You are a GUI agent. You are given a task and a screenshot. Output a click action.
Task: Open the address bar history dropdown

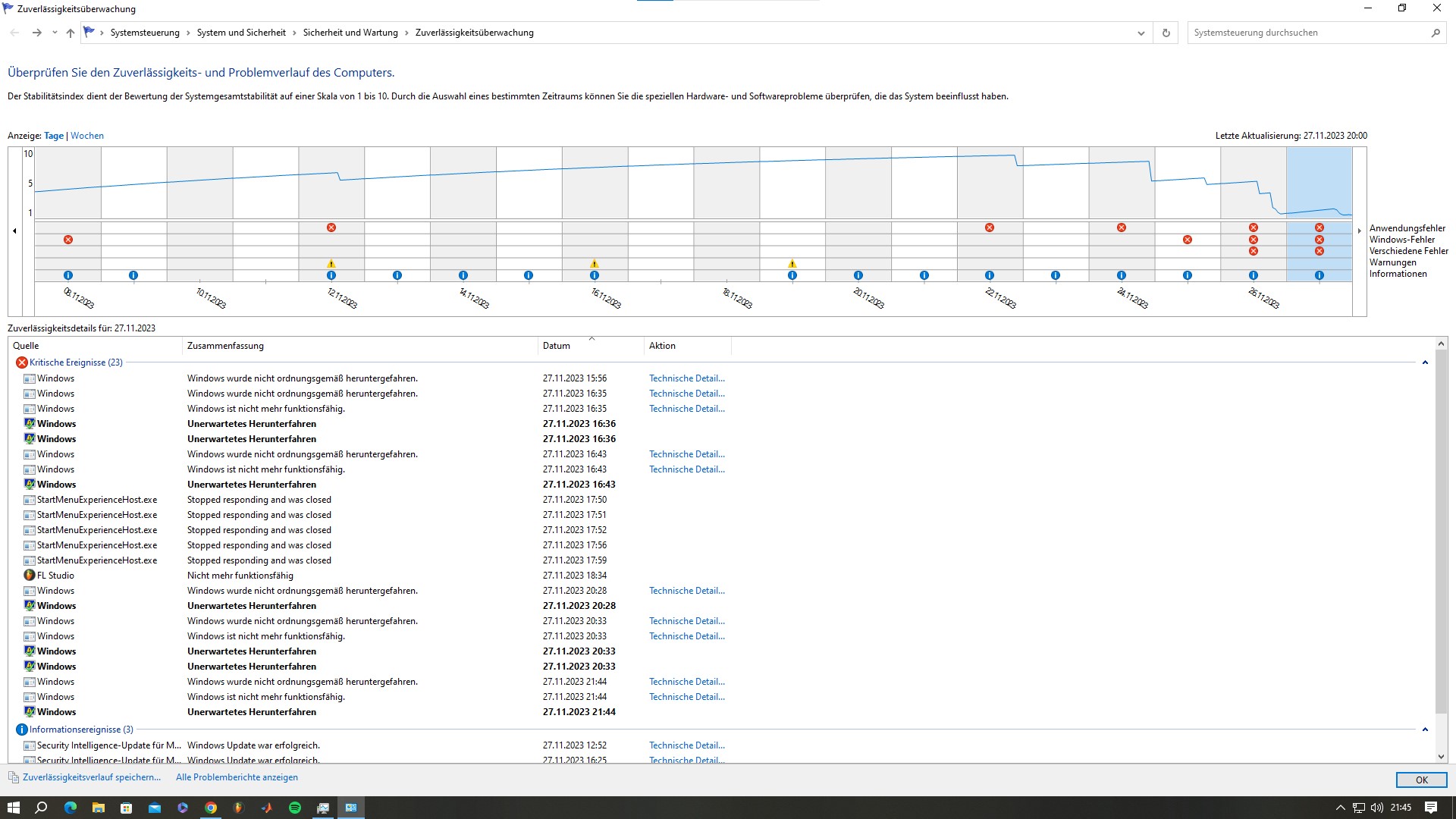(x=1141, y=33)
